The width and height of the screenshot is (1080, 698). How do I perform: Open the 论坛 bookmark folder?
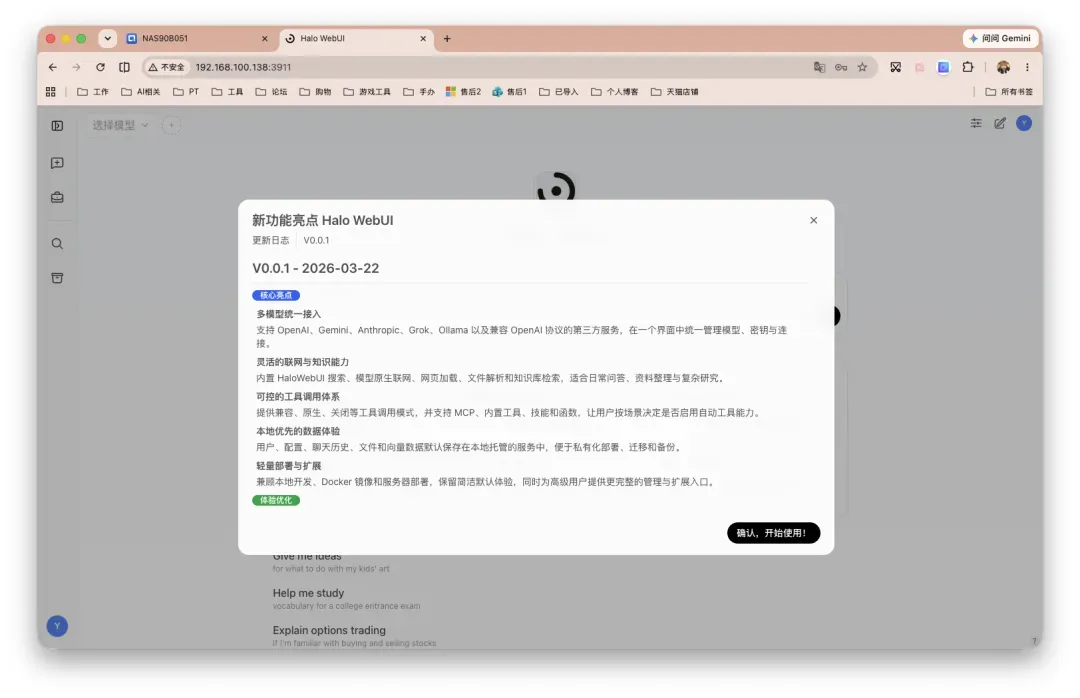(271, 92)
